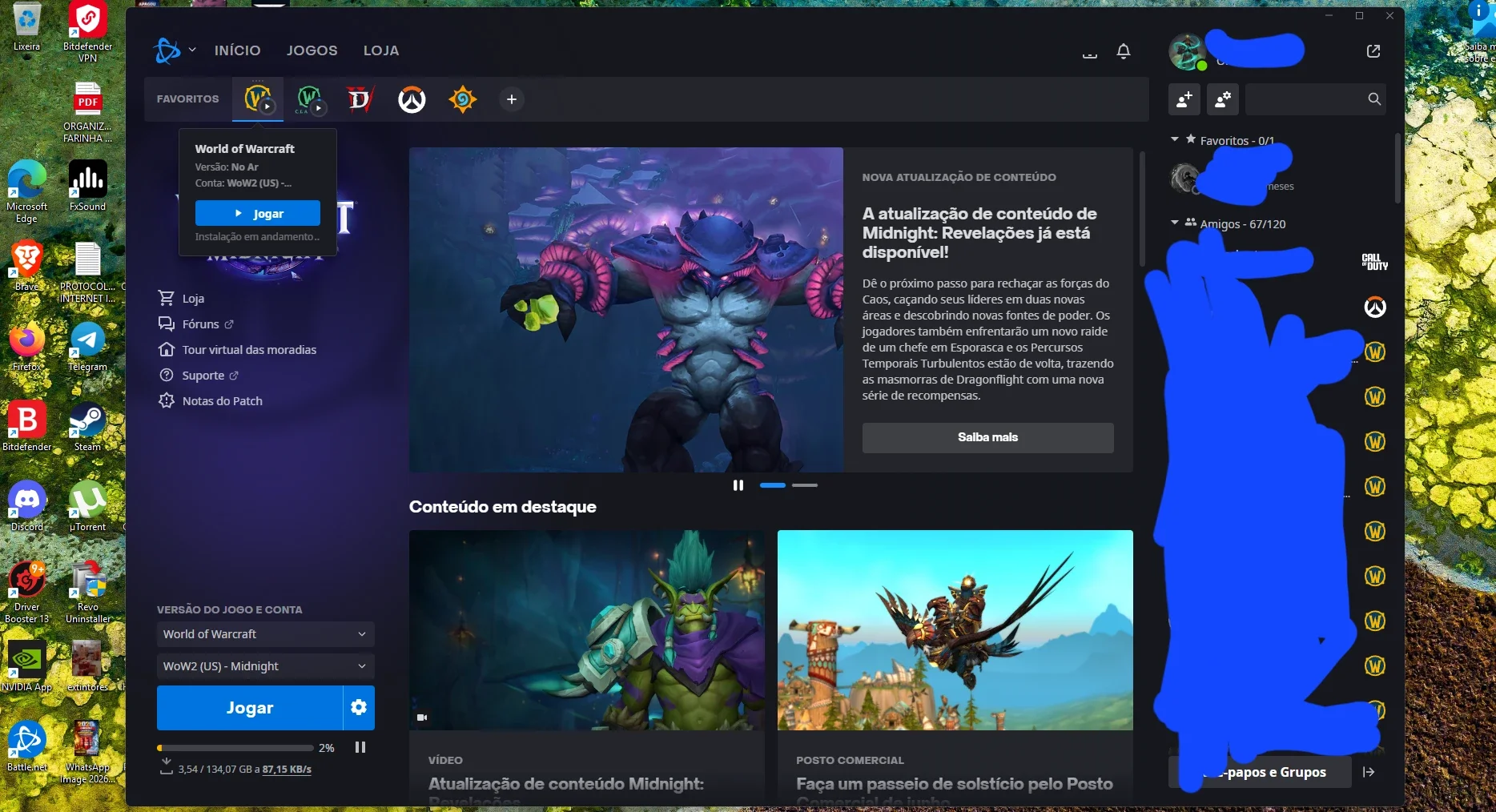Click the friends list scrollbar
Viewport: 1496px width, 812px height.
(1398, 168)
